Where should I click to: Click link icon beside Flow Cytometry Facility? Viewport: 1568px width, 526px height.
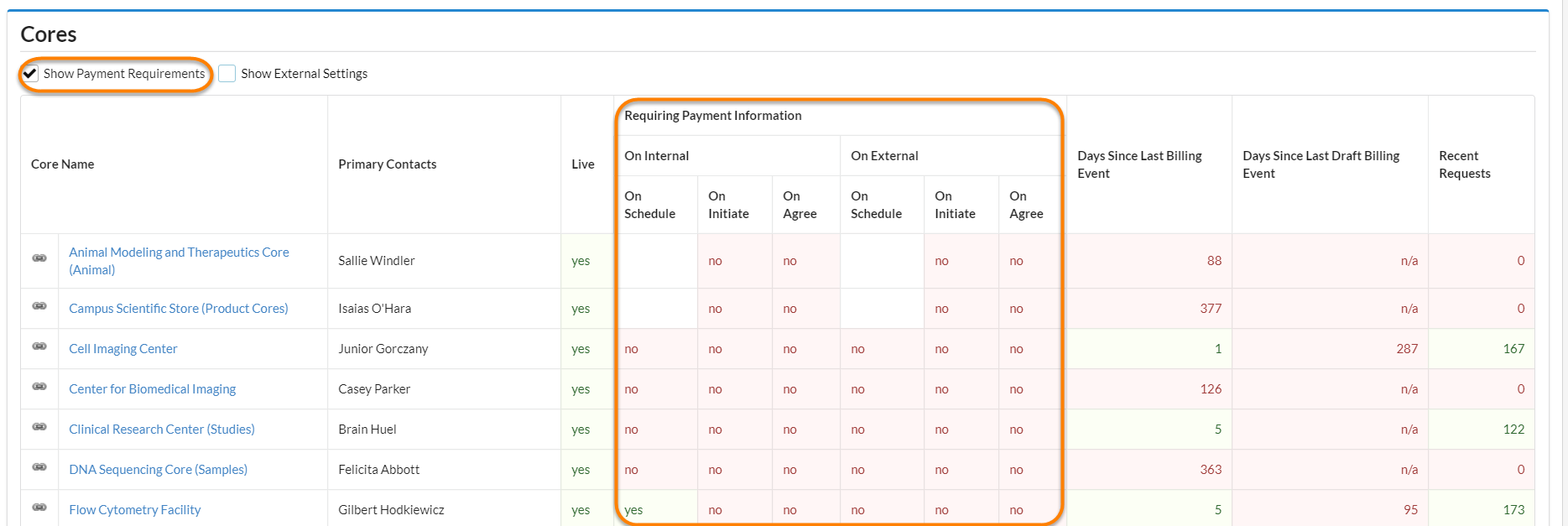click(x=39, y=508)
